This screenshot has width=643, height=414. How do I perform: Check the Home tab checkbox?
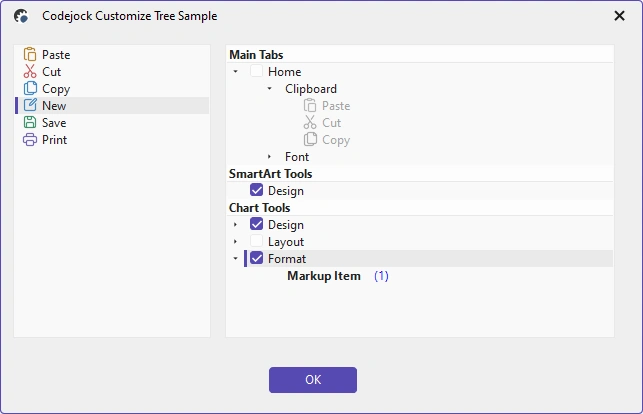[x=256, y=71]
